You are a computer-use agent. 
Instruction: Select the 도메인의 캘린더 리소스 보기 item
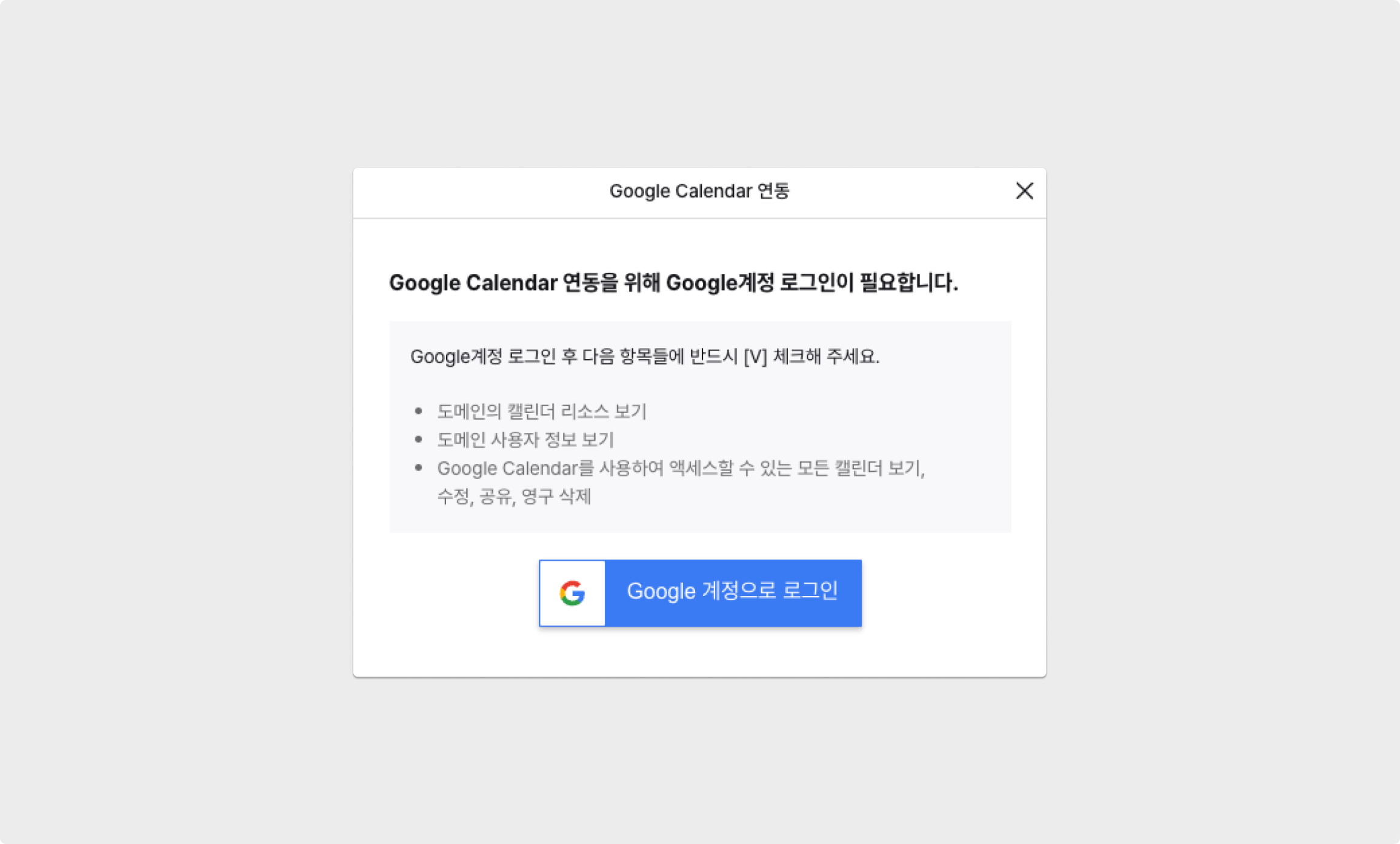(x=541, y=411)
